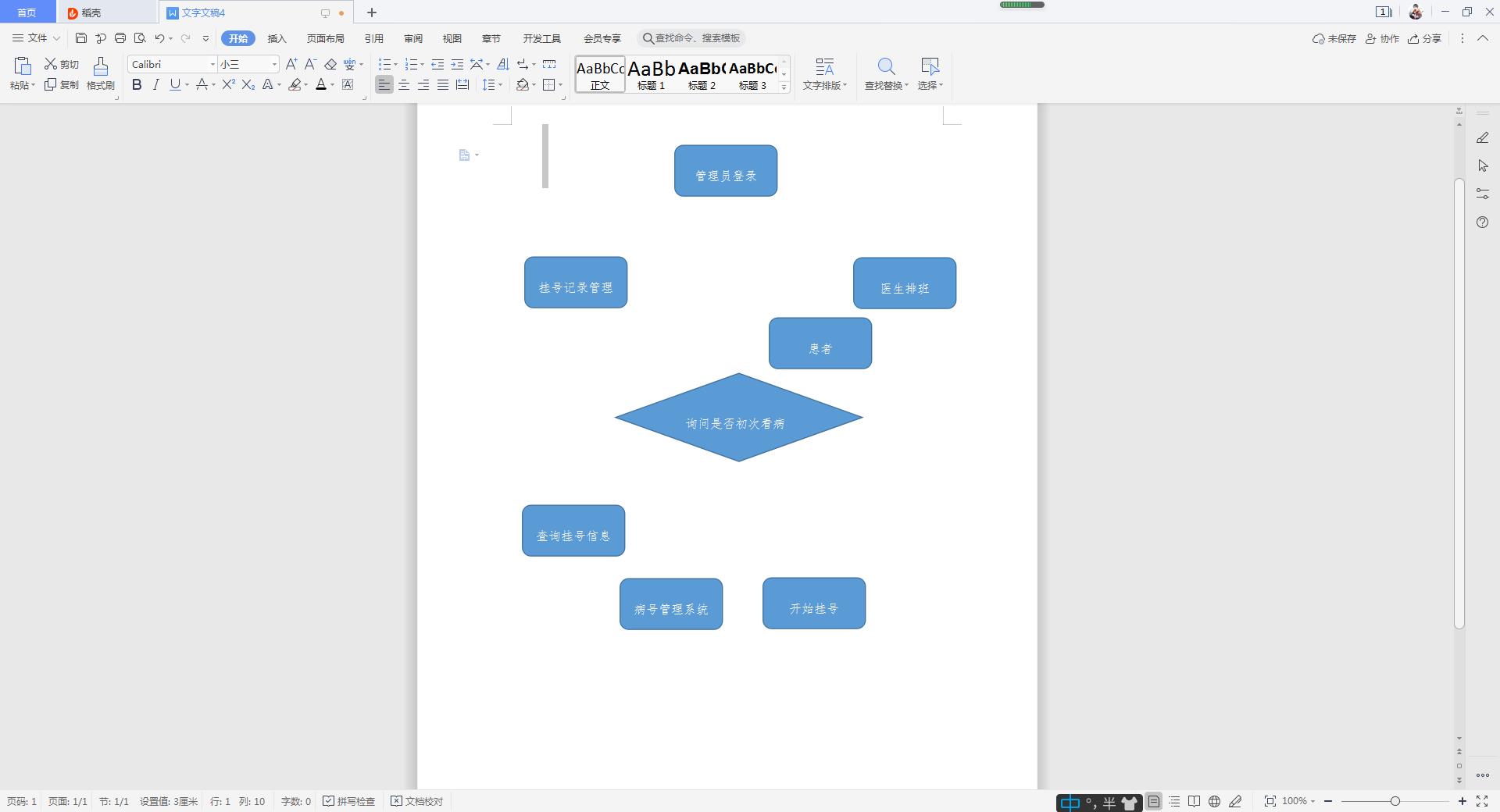Center align the paragraph
The width and height of the screenshot is (1500, 812).
click(x=404, y=85)
